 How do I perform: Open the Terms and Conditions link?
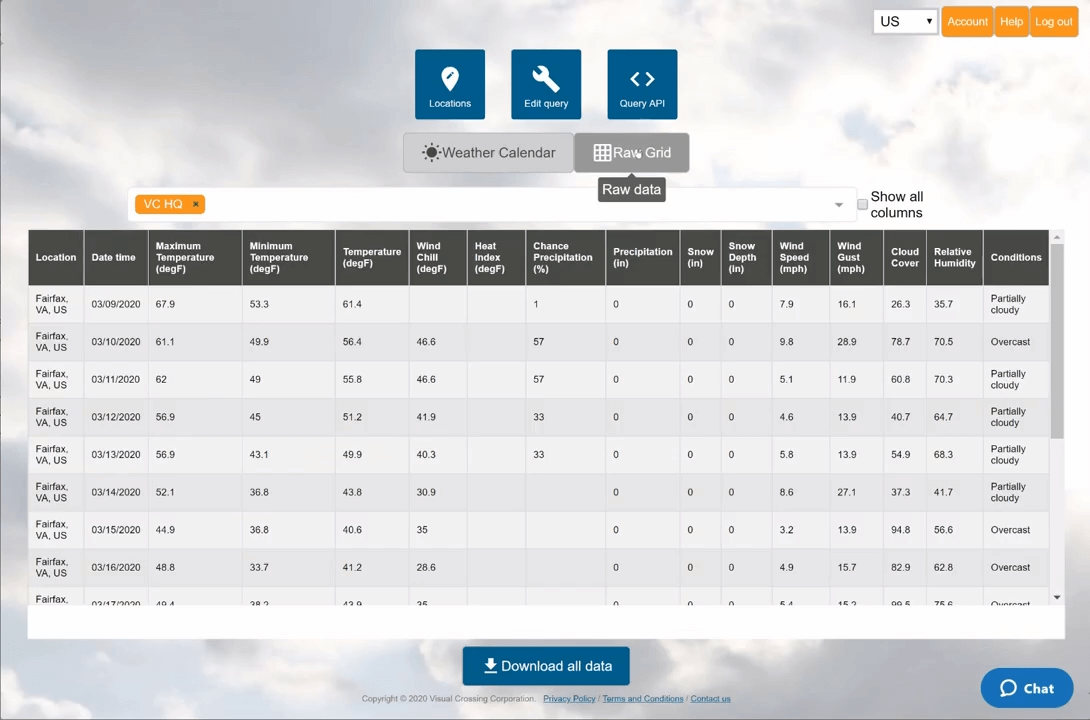(642, 699)
